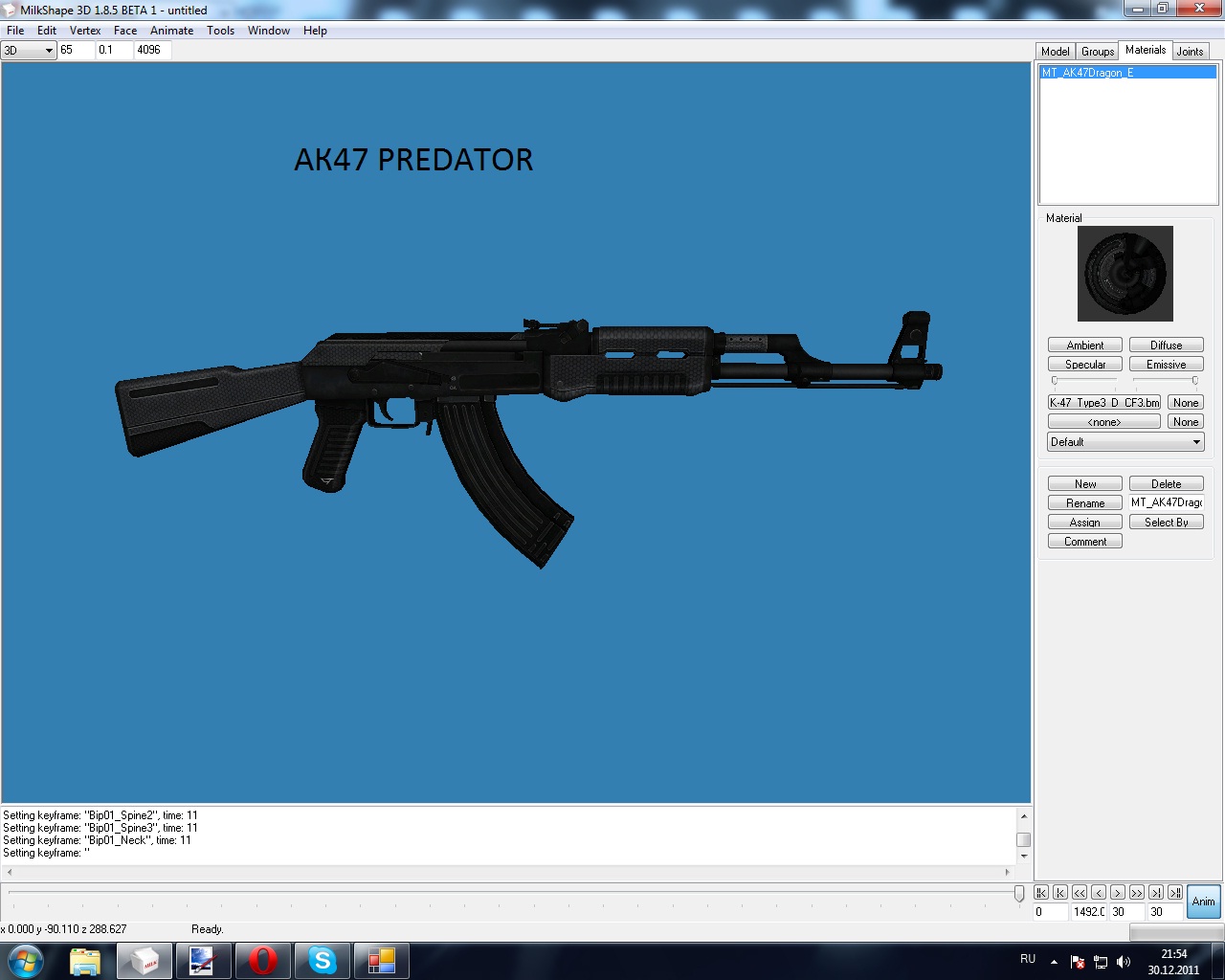Click the transparency slider handle
Screen dimensions: 1225x980
pos(1194,381)
